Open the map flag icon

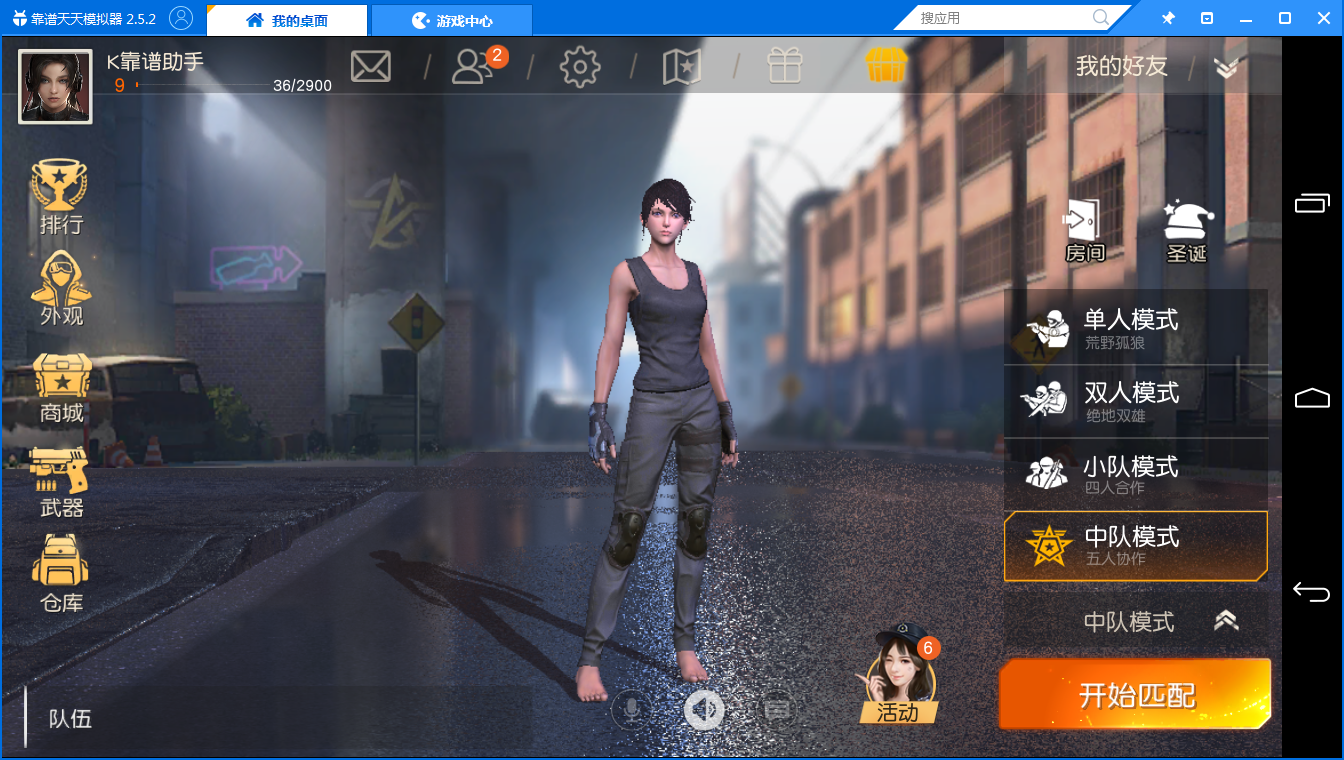click(x=683, y=67)
